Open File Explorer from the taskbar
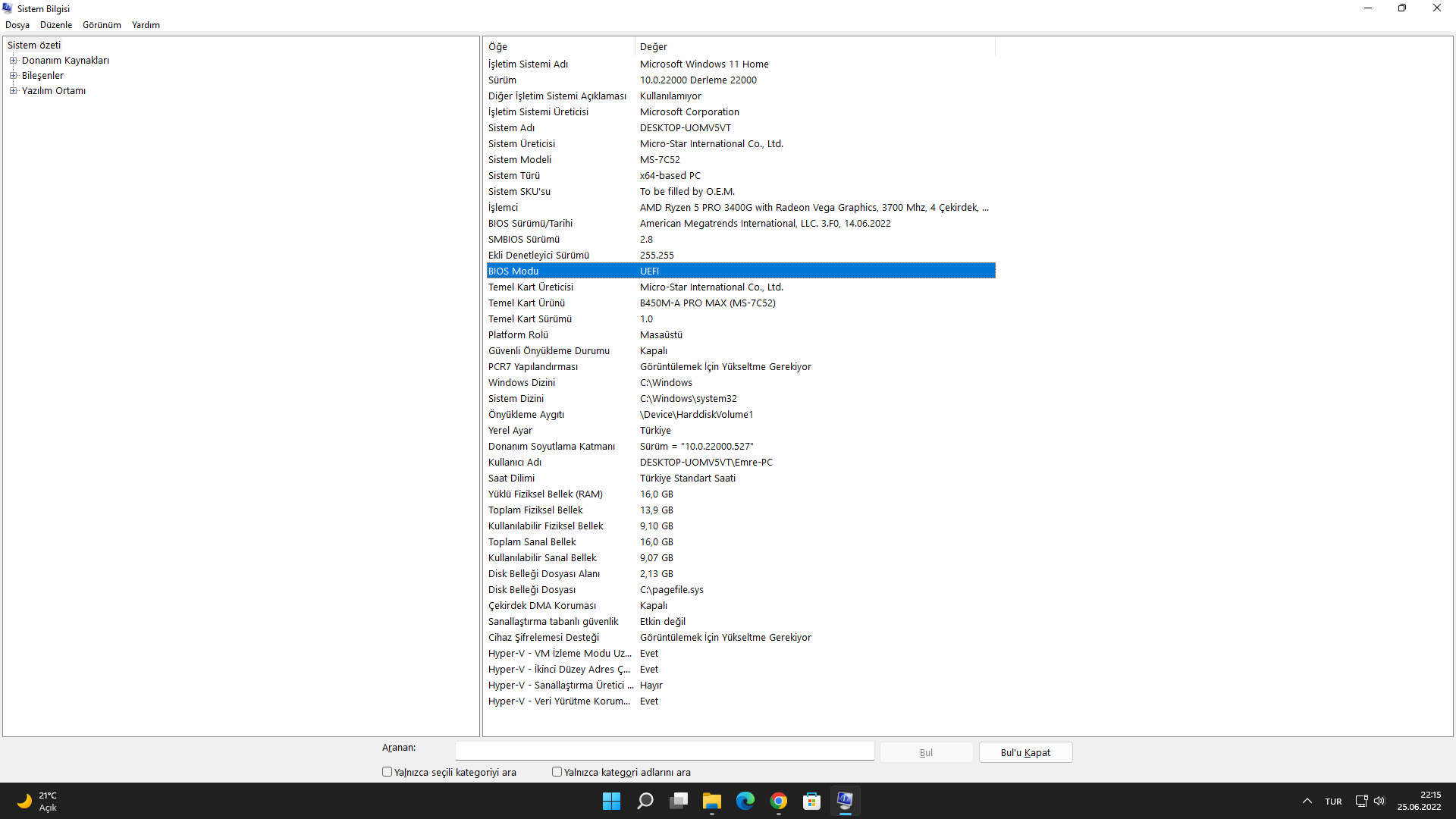This screenshot has height=819, width=1456. tap(711, 801)
